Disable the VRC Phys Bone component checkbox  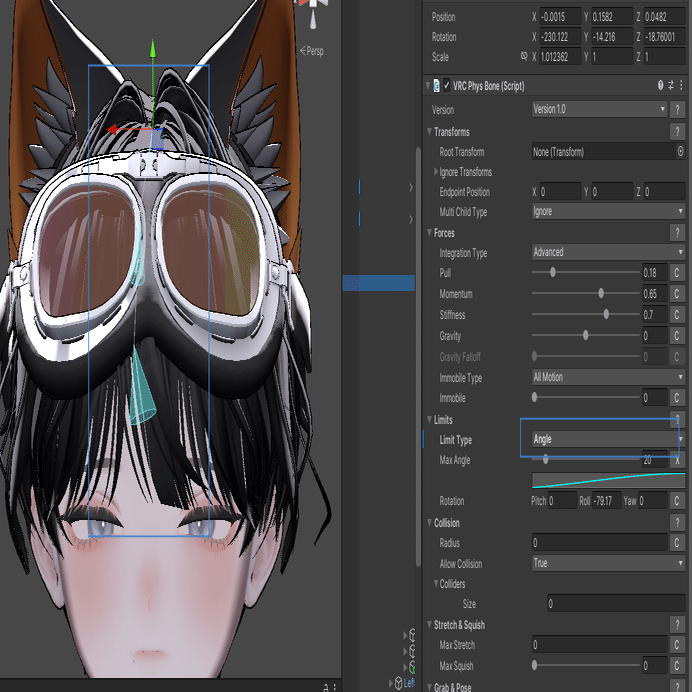pyautogui.click(x=447, y=85)
